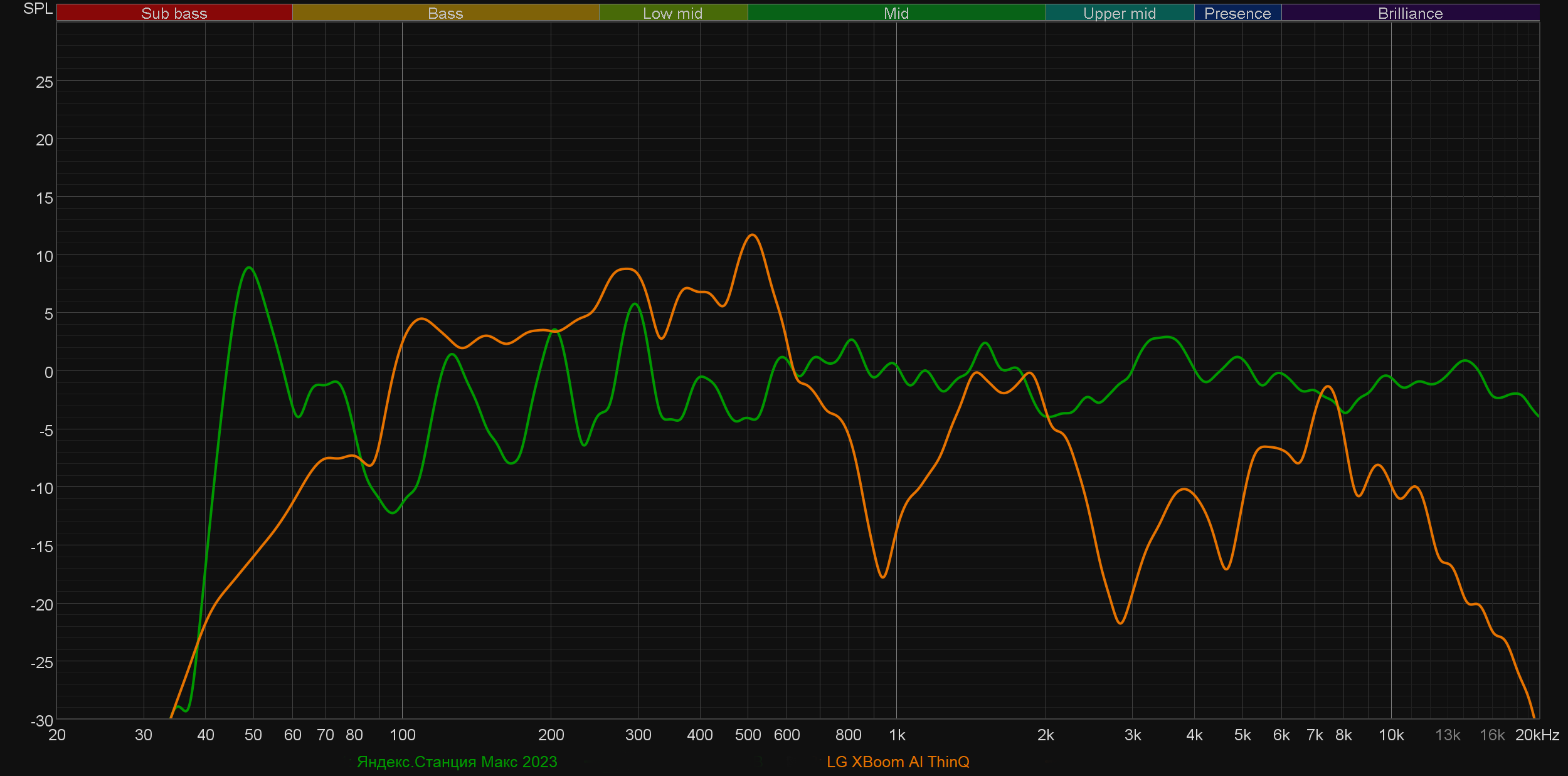Select the Presence band header
Screen dimensions: 1568x776
1237,13
